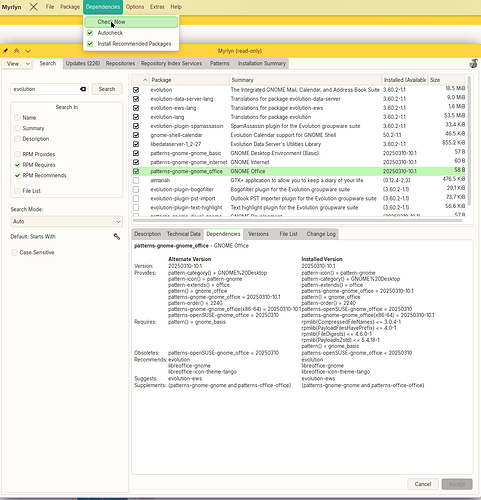Click the pin icon in the title bar
The image size is (481, 500).
click(x=5, y=51)
